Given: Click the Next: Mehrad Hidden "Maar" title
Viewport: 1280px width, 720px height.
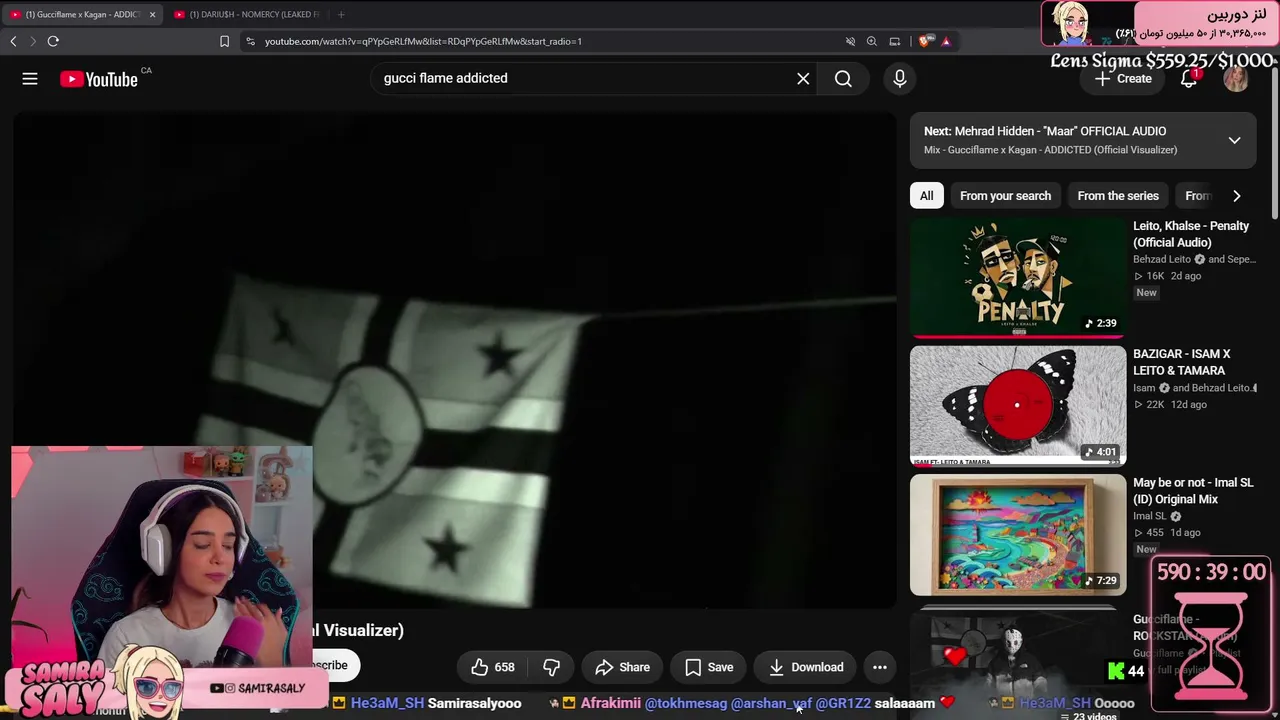Looking at the screenshot, I should tap(1045, 131).
